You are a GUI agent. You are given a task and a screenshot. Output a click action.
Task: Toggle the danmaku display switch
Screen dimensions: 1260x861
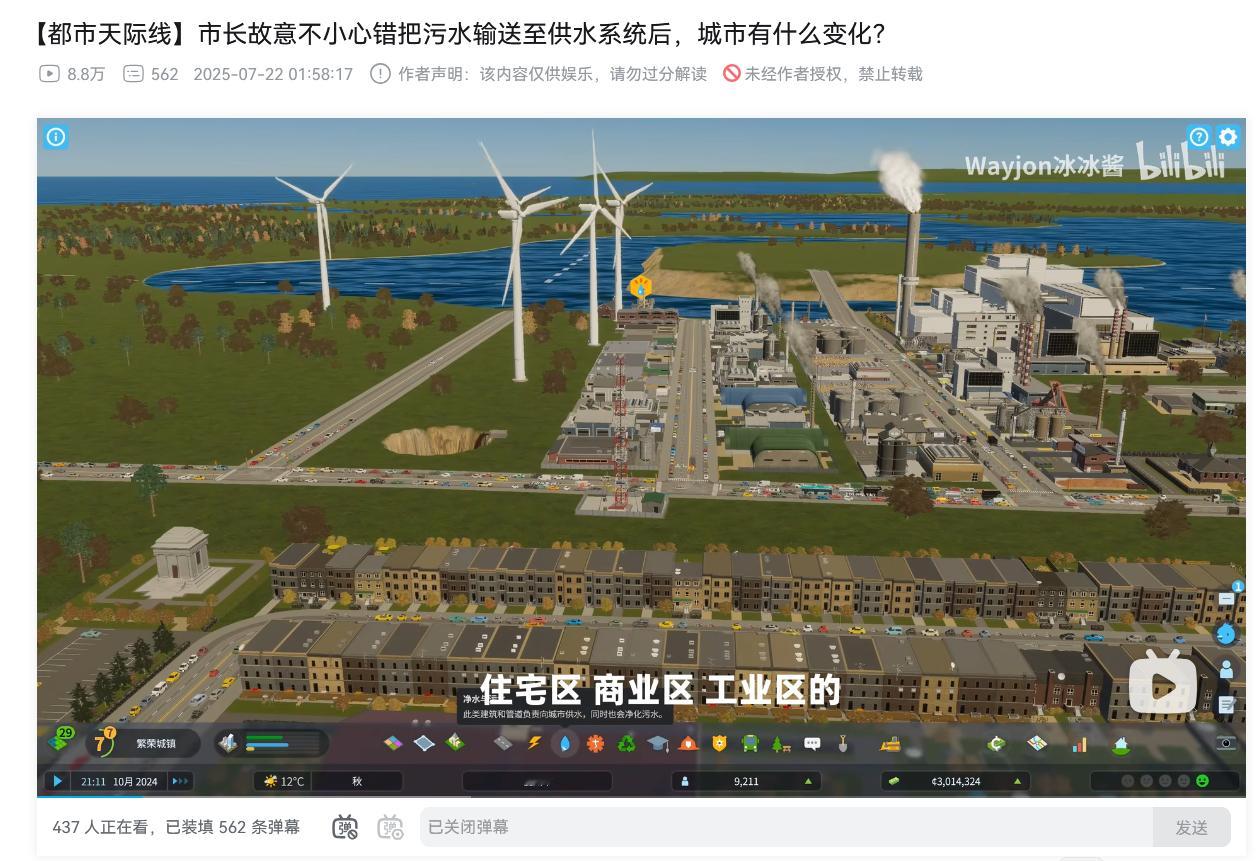[x=345, y=828]
